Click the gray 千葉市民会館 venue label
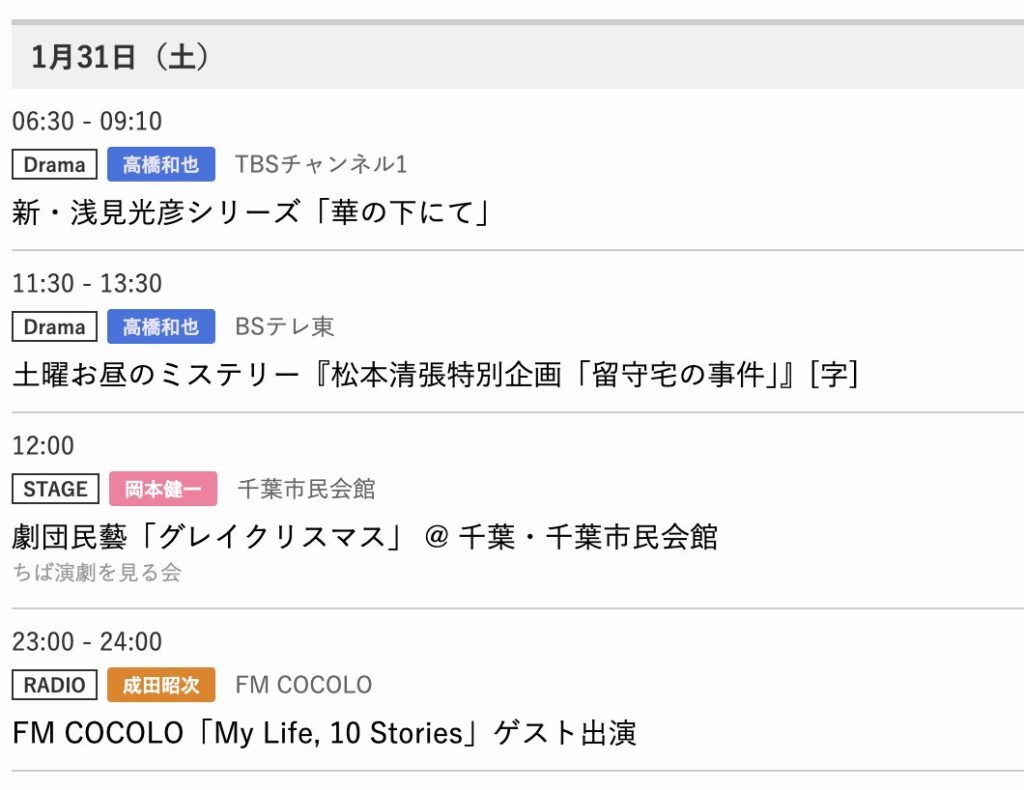This screenshot has height=790, width=1024. coord(306,489)
